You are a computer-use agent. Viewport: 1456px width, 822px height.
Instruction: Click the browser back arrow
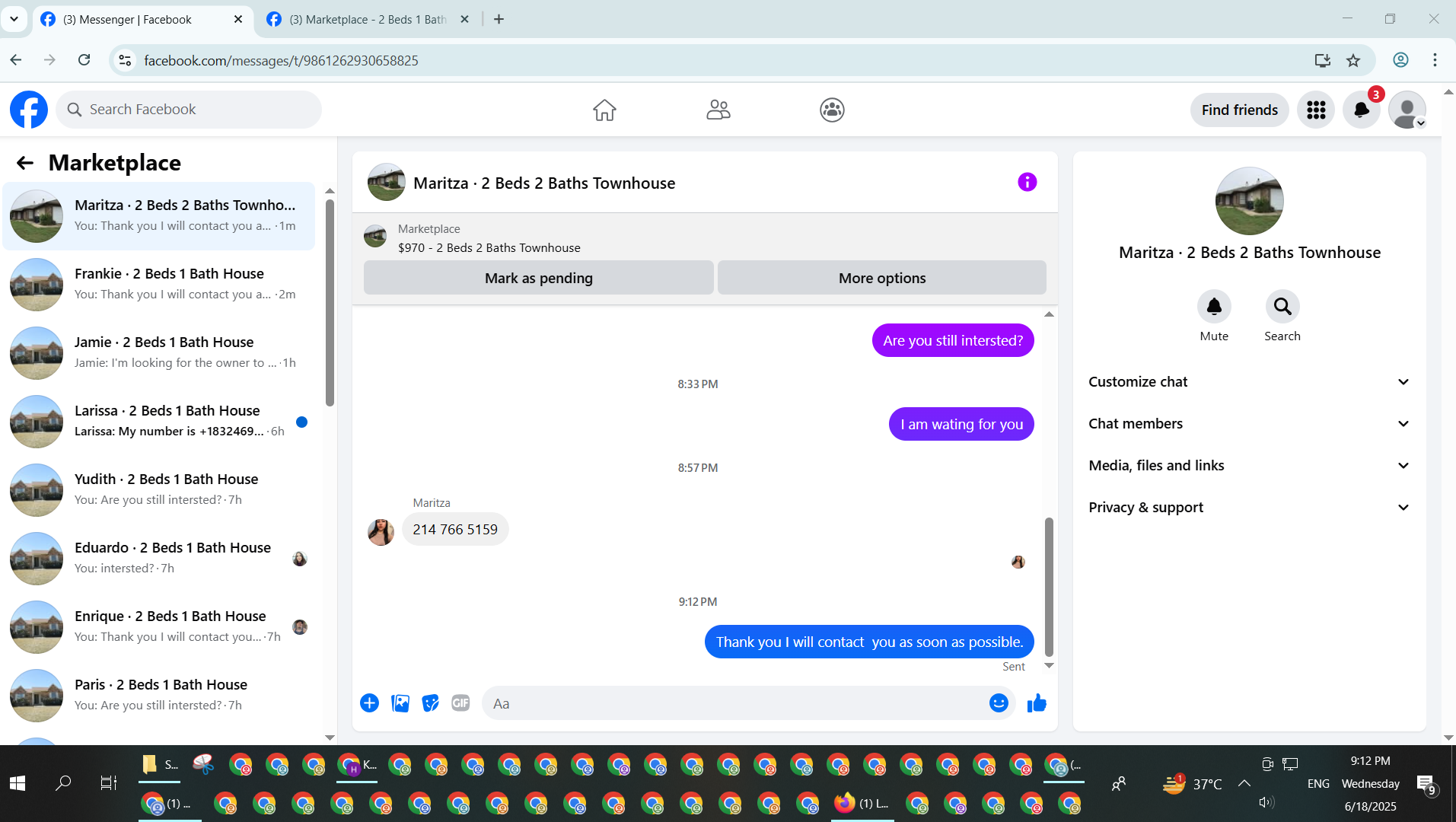[16, 60]
